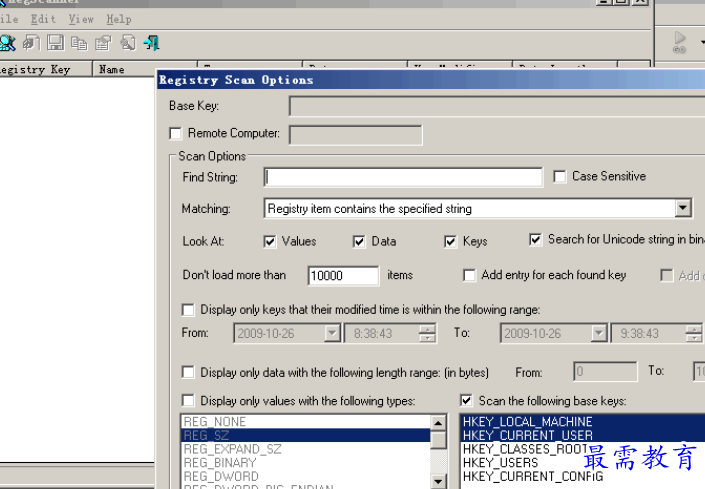The width and height of the screenshot is (705, 489).
Task: Click the Base Key field
Action: click(497, 107)
